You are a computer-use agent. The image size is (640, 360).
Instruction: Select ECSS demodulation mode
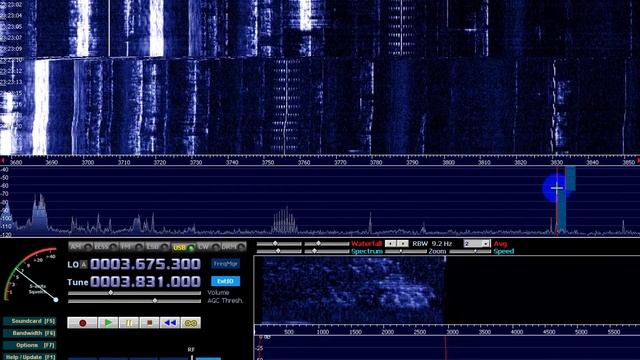[x=106, y=247]
